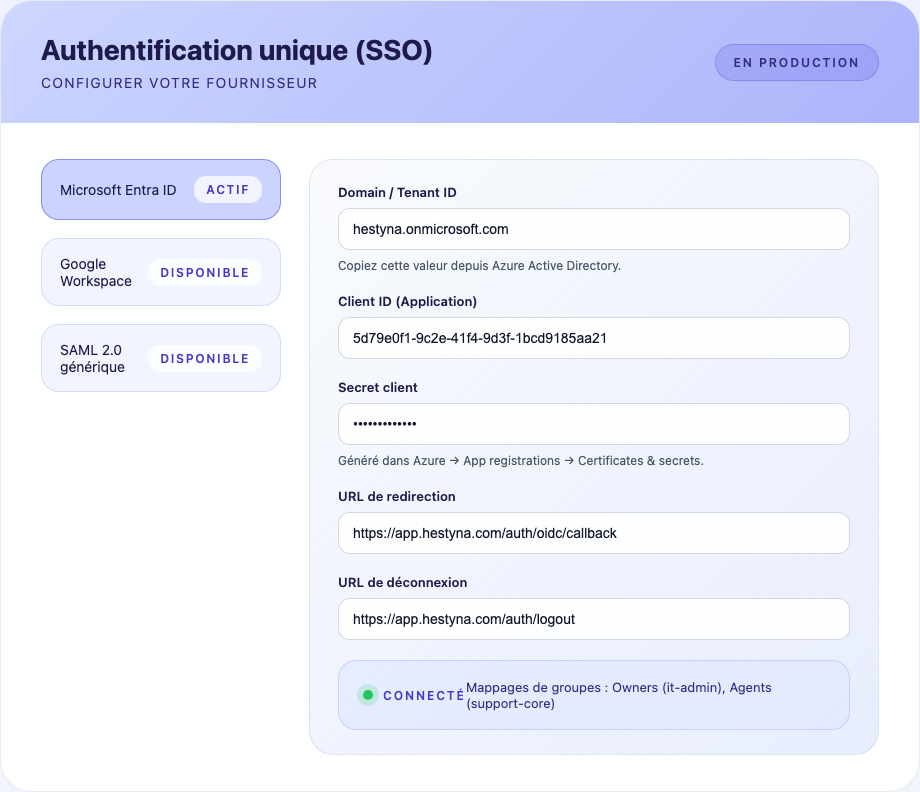
Task: Click the Authentification unique (SSO) page title
Action: (234, 50)
